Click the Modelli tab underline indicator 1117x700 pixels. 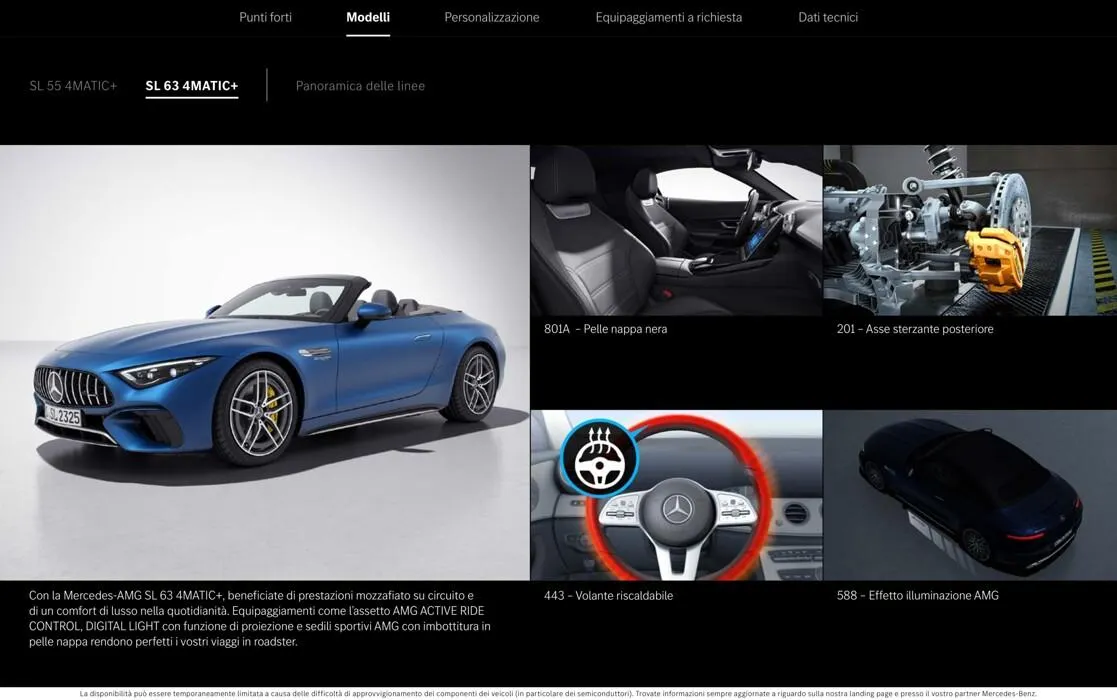(x=368, y=35)
